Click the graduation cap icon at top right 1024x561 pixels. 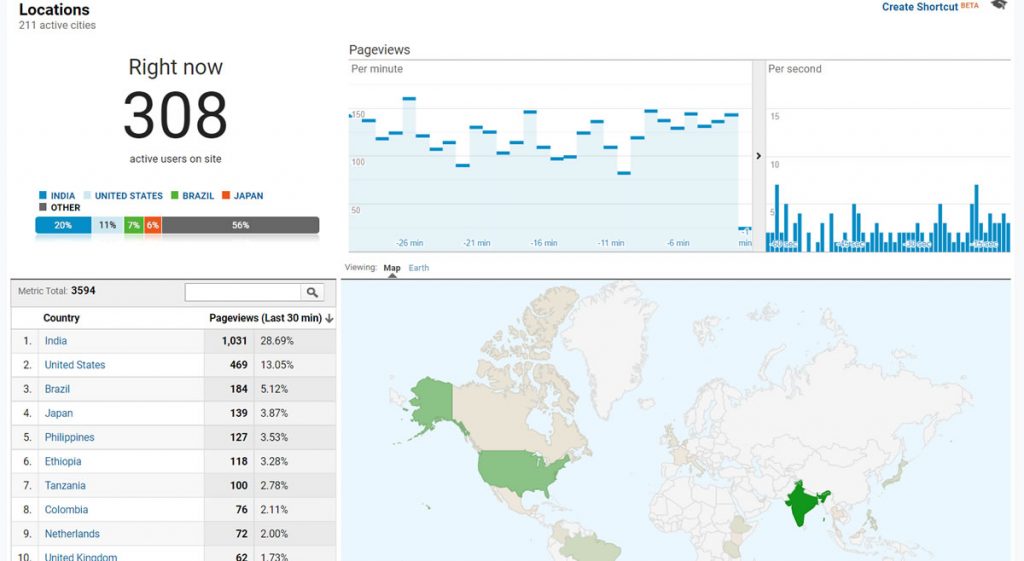point(998,6)
